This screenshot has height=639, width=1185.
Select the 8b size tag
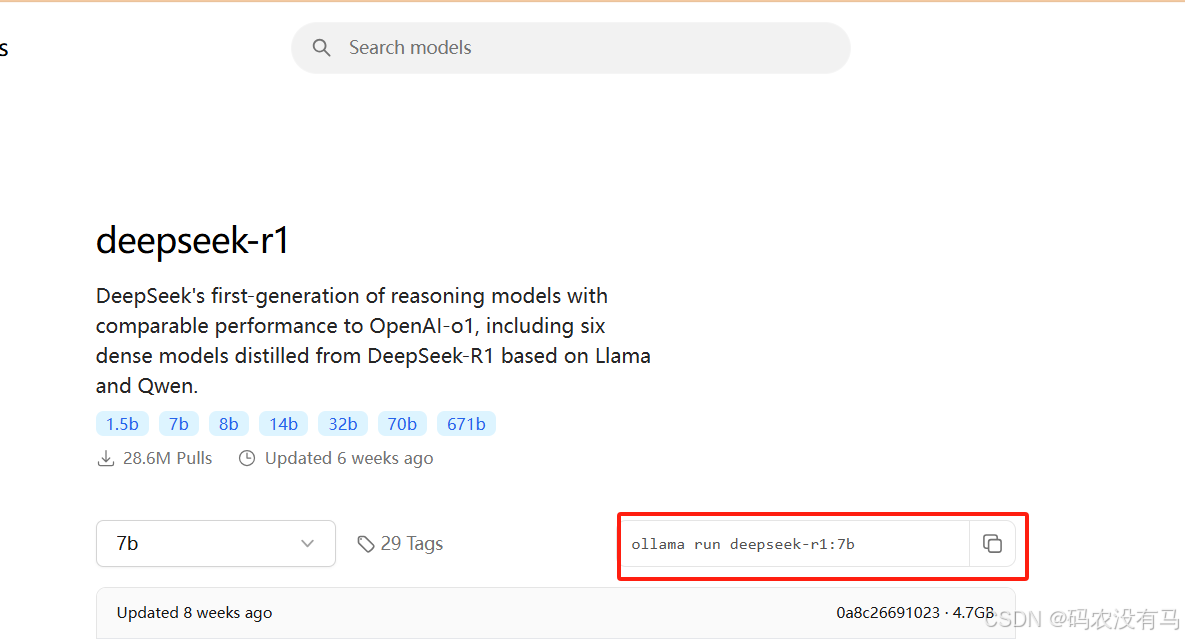[x=229, y=424]
